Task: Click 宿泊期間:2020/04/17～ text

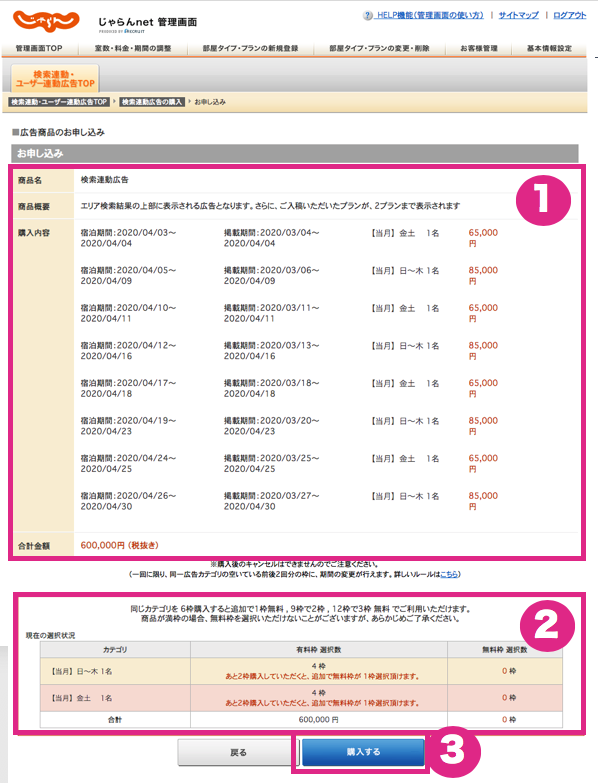Action: (128, 383)
